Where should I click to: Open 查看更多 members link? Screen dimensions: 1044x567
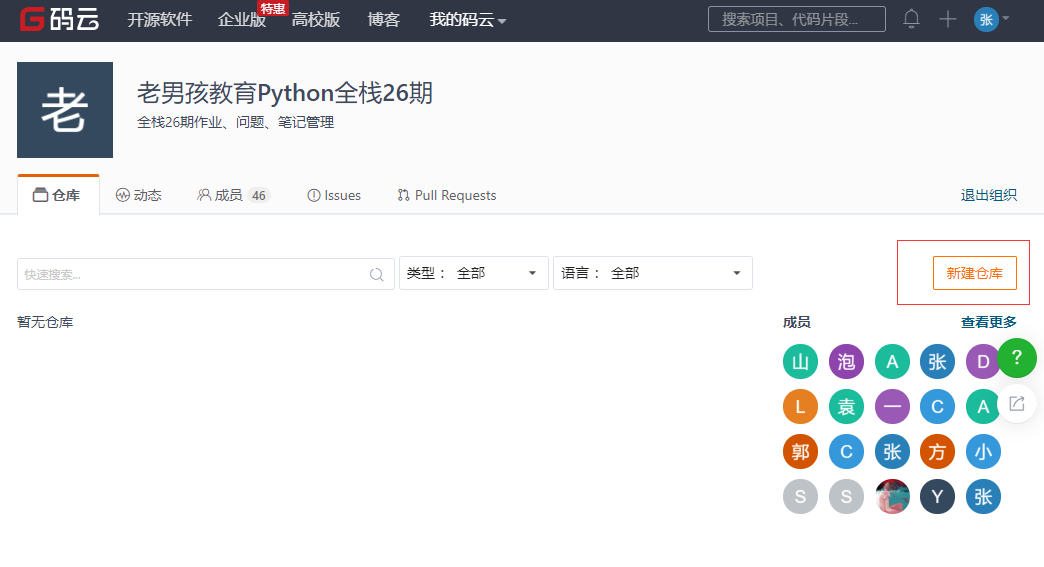[x=988, y=322]
